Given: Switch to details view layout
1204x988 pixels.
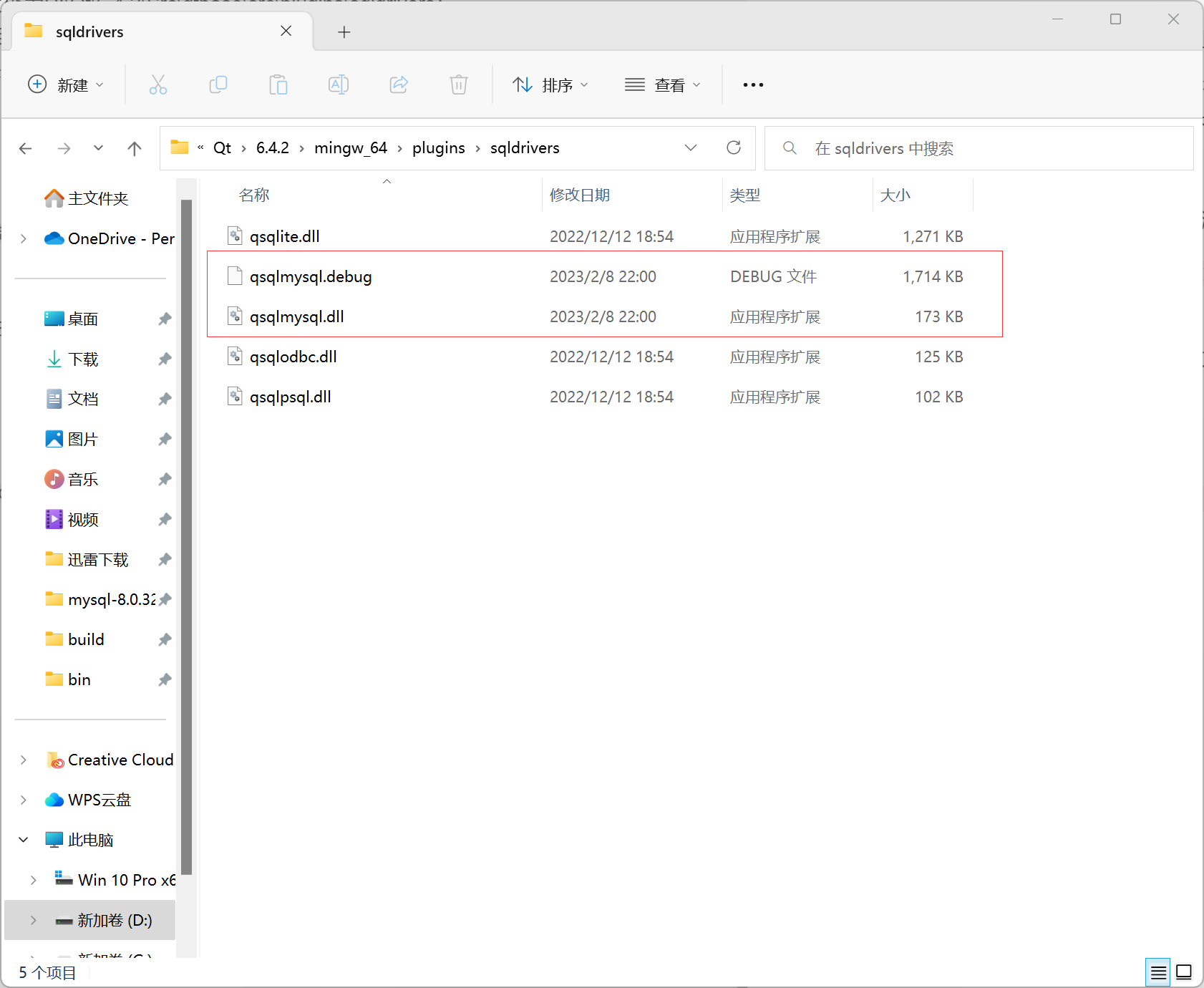Looking at the screenshot, I should (x=1158, y=972).
